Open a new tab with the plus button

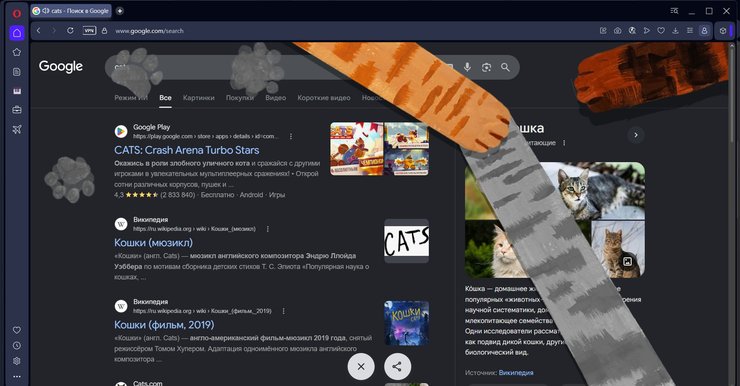[120, 11]
